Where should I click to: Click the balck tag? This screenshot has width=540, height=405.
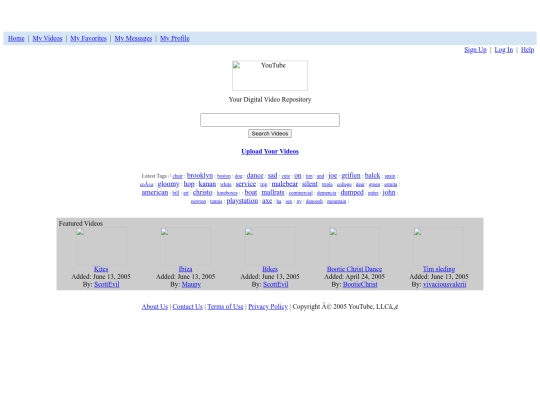(372, 175)
